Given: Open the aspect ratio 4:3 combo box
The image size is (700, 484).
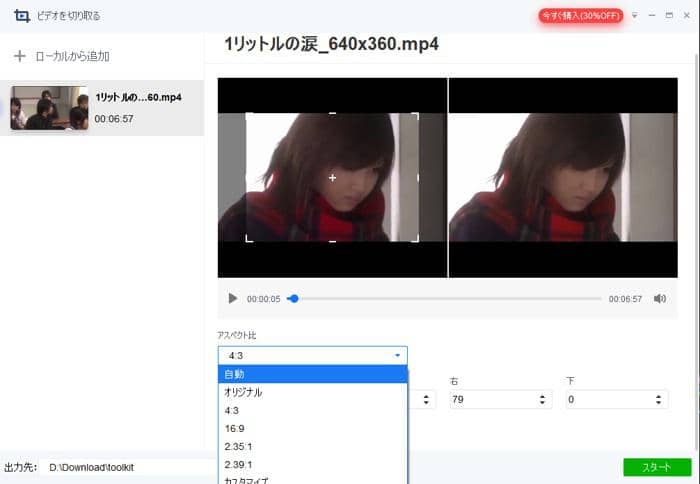Looking at the screenshot, I should click(x=312, y=355).
